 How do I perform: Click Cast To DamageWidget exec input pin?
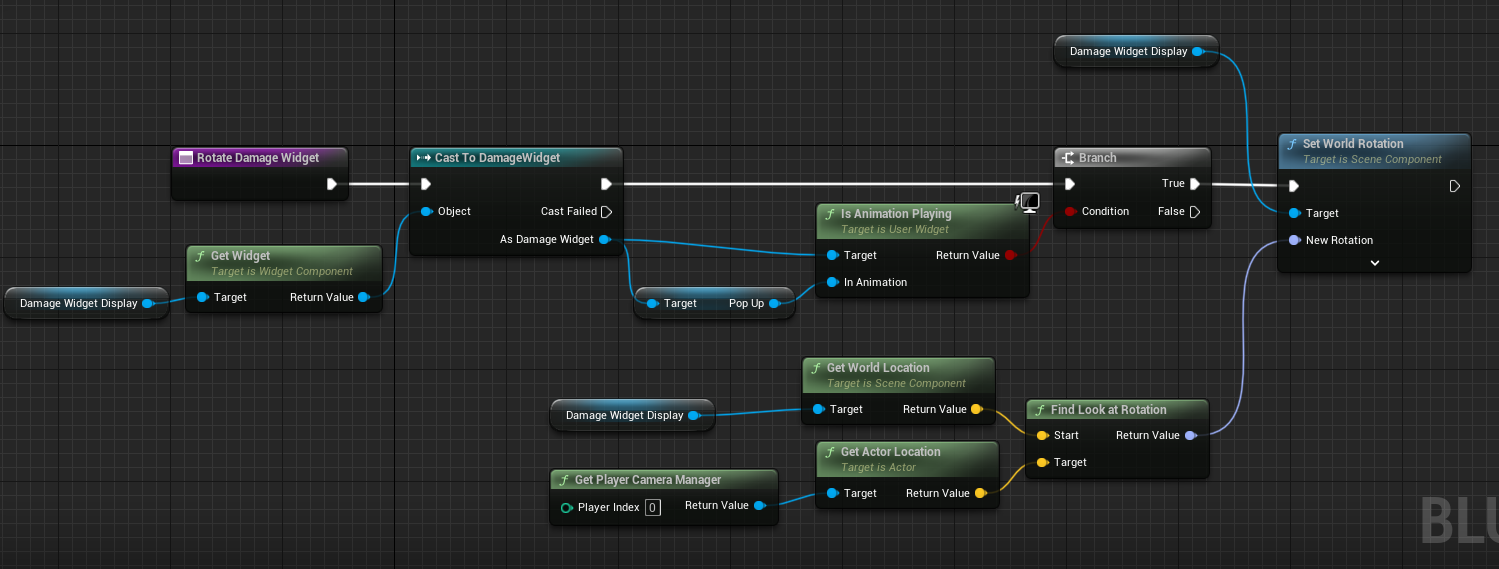[x=426, y=184]
